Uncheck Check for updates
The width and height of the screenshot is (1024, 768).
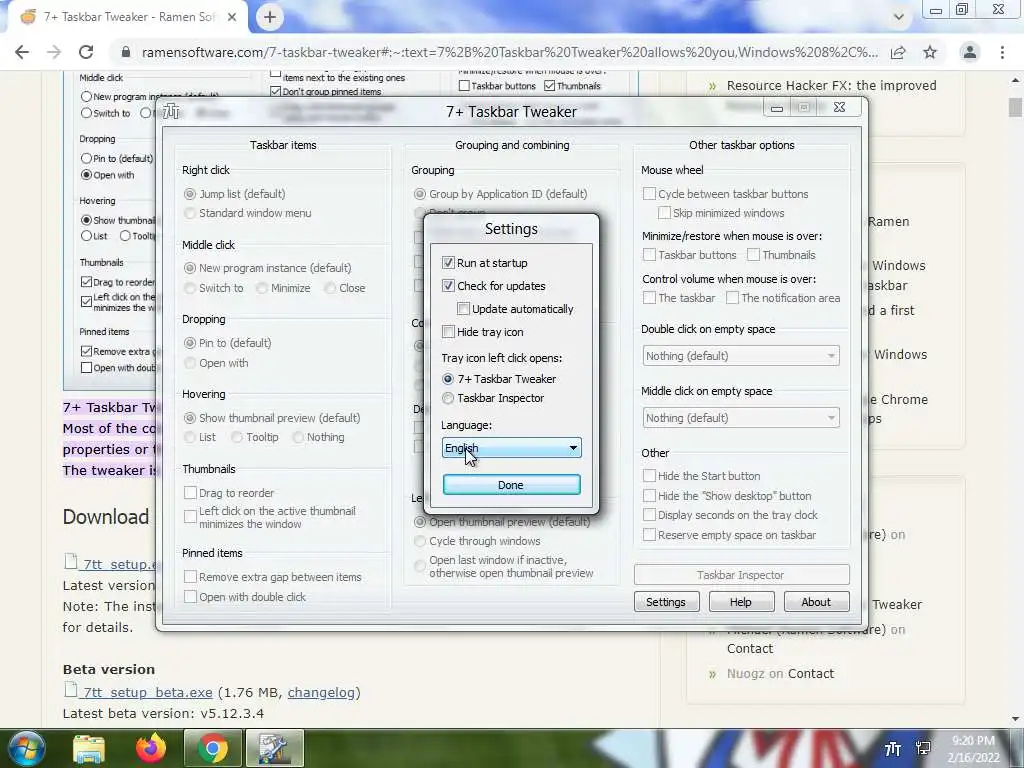(448, 285)
